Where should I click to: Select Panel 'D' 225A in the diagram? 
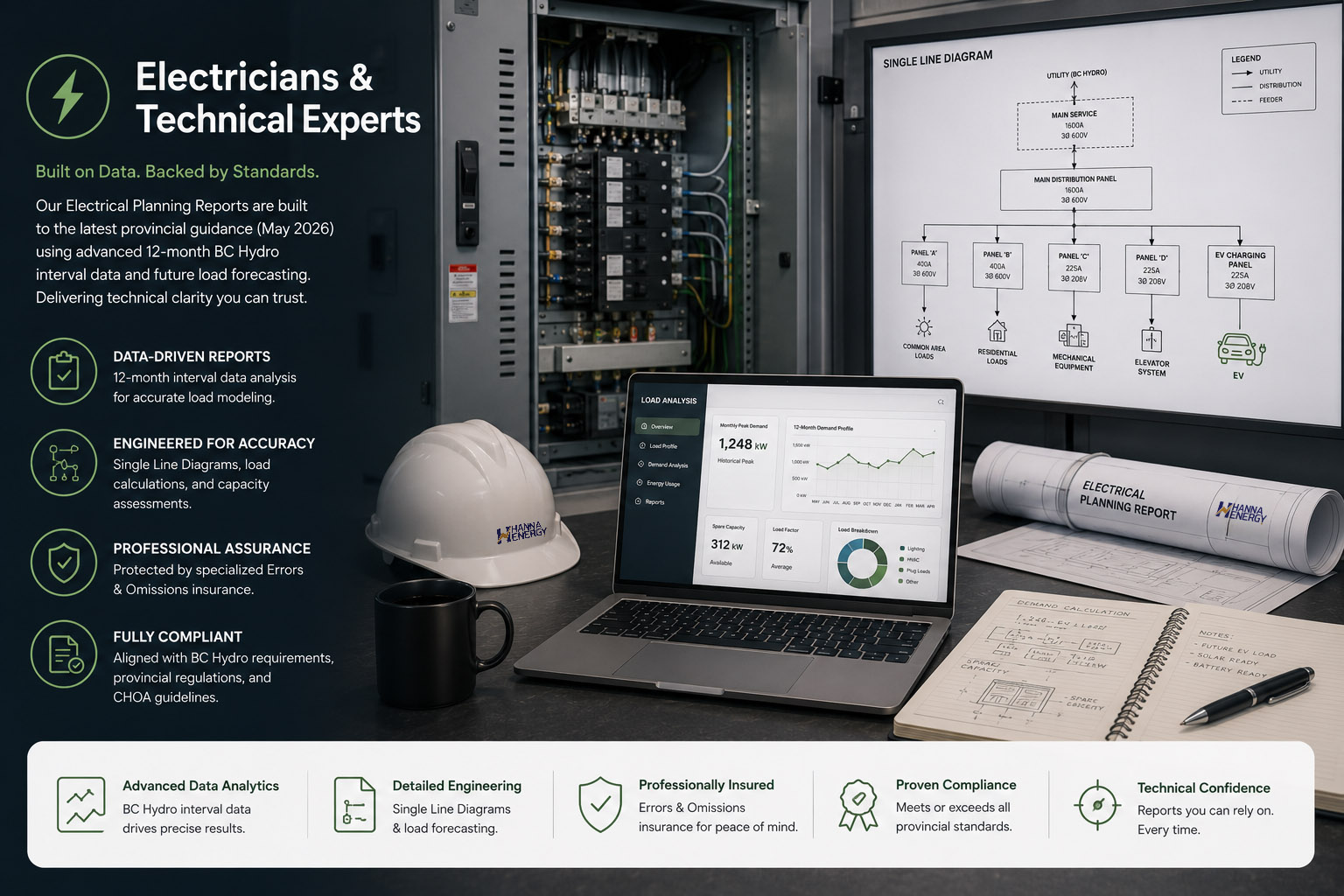click(x=1151, y=269)
